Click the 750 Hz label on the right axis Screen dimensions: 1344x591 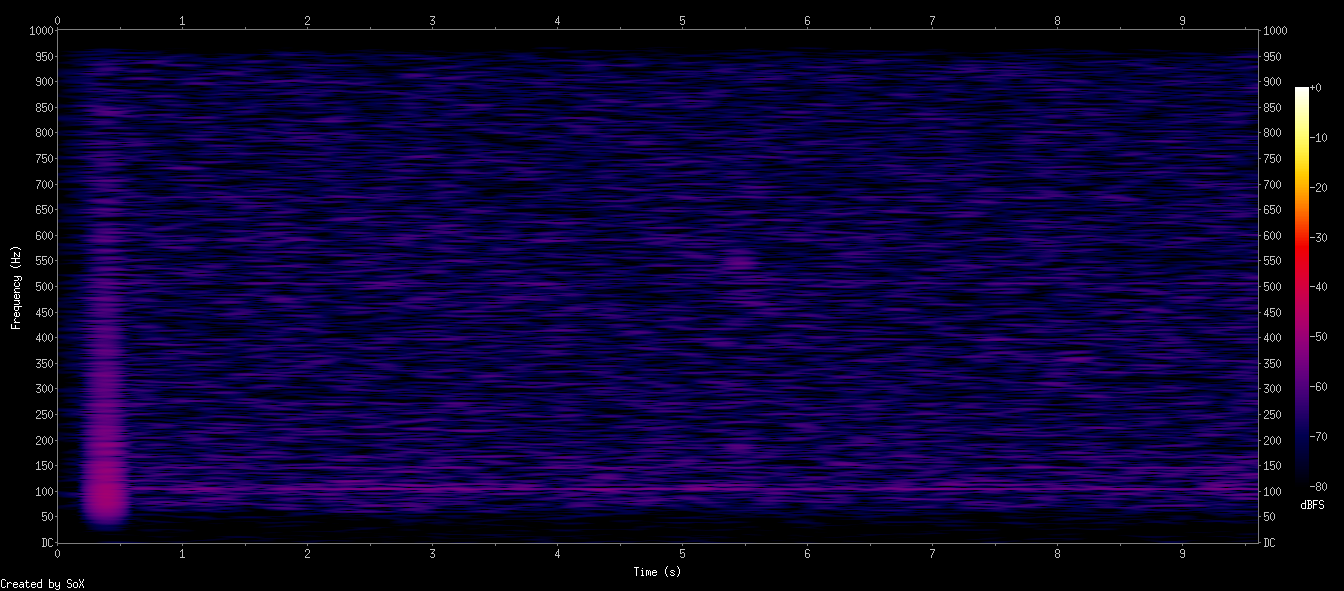[1270, 158]
